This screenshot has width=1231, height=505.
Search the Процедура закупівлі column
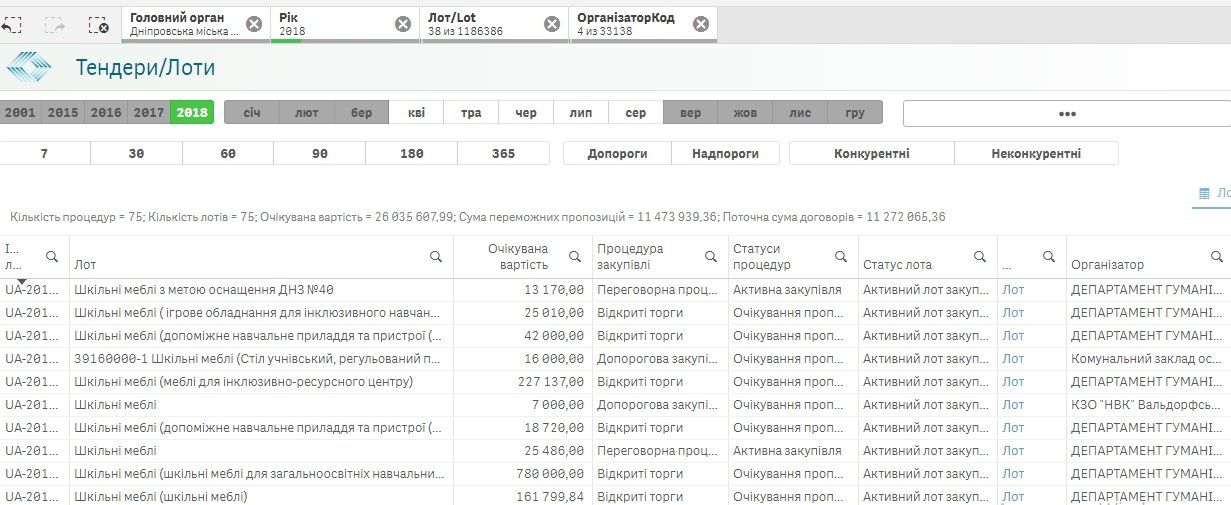pos(711,257)
